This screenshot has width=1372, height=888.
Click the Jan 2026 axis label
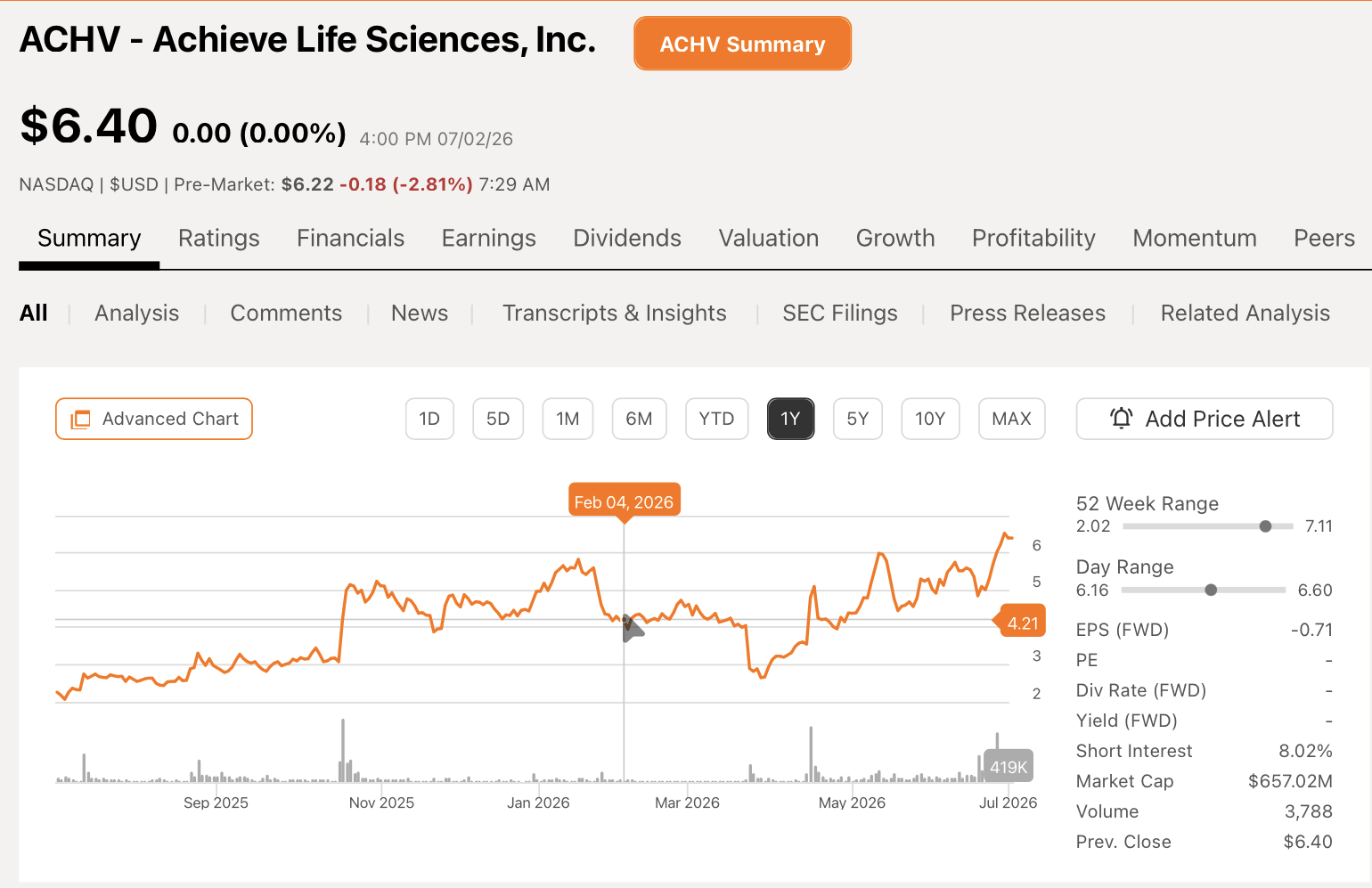pos(538,802)
